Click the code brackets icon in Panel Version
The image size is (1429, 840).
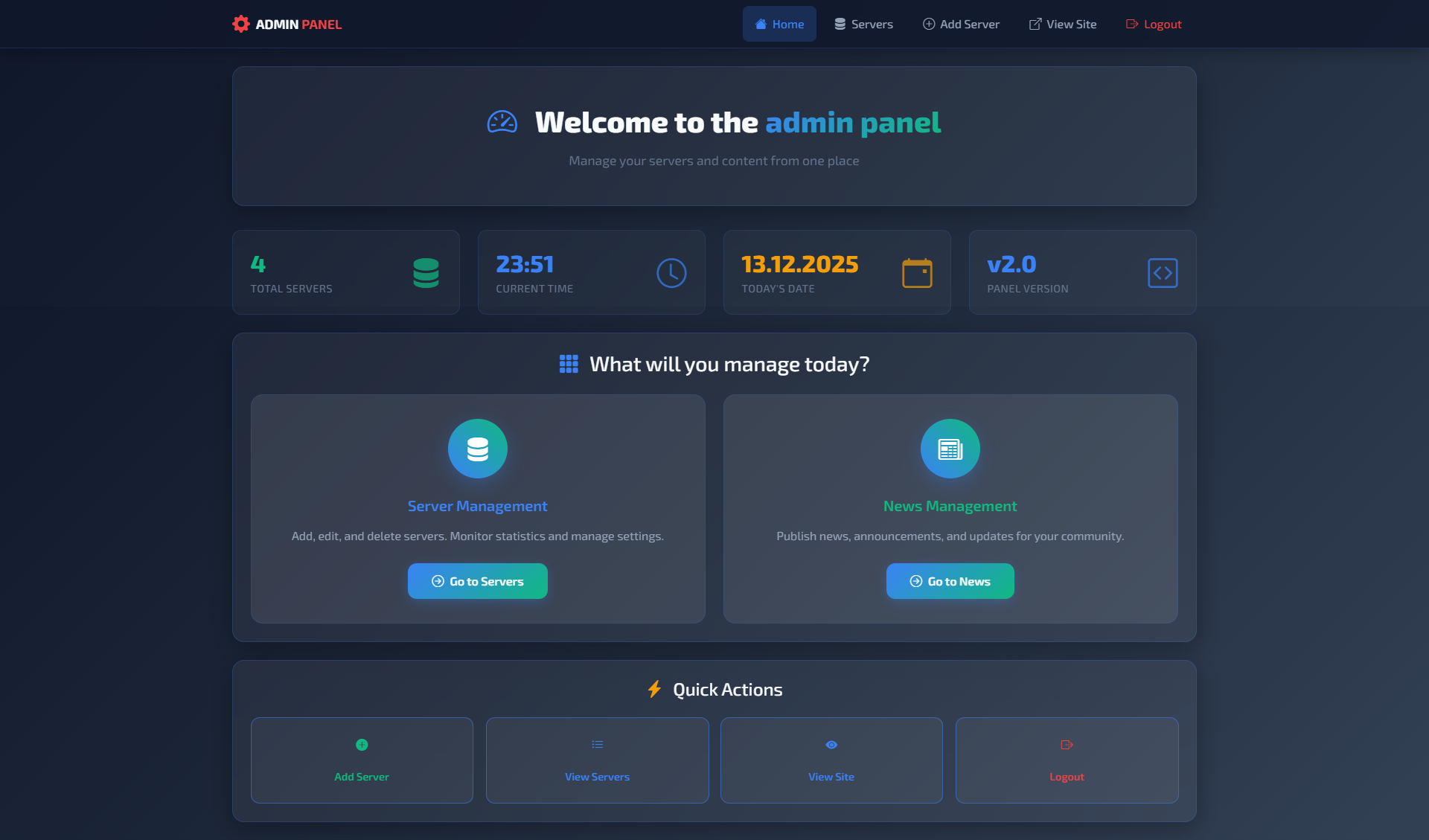point(1163,273)
